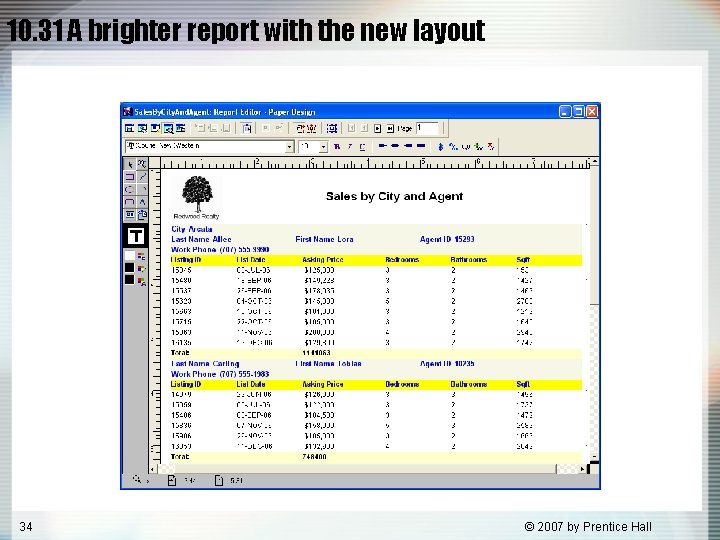
Task: Go to the previous report page
Action: coord(364,129)
